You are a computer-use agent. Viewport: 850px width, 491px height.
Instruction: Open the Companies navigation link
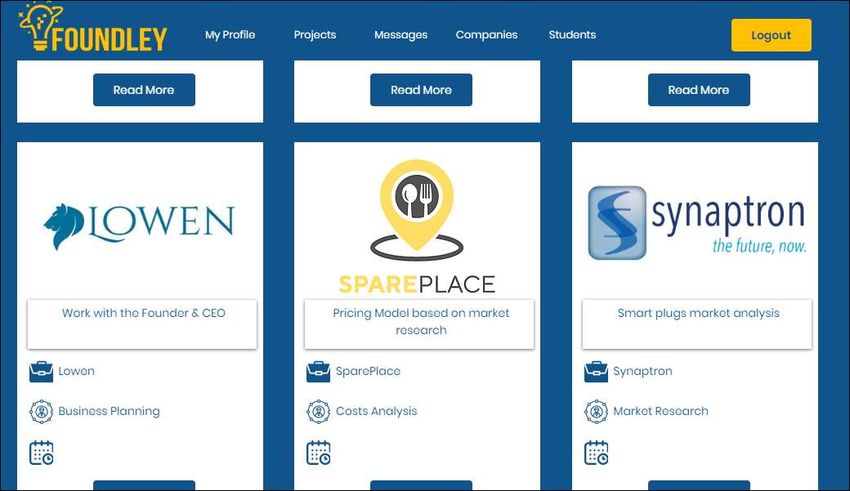(486, 35)
